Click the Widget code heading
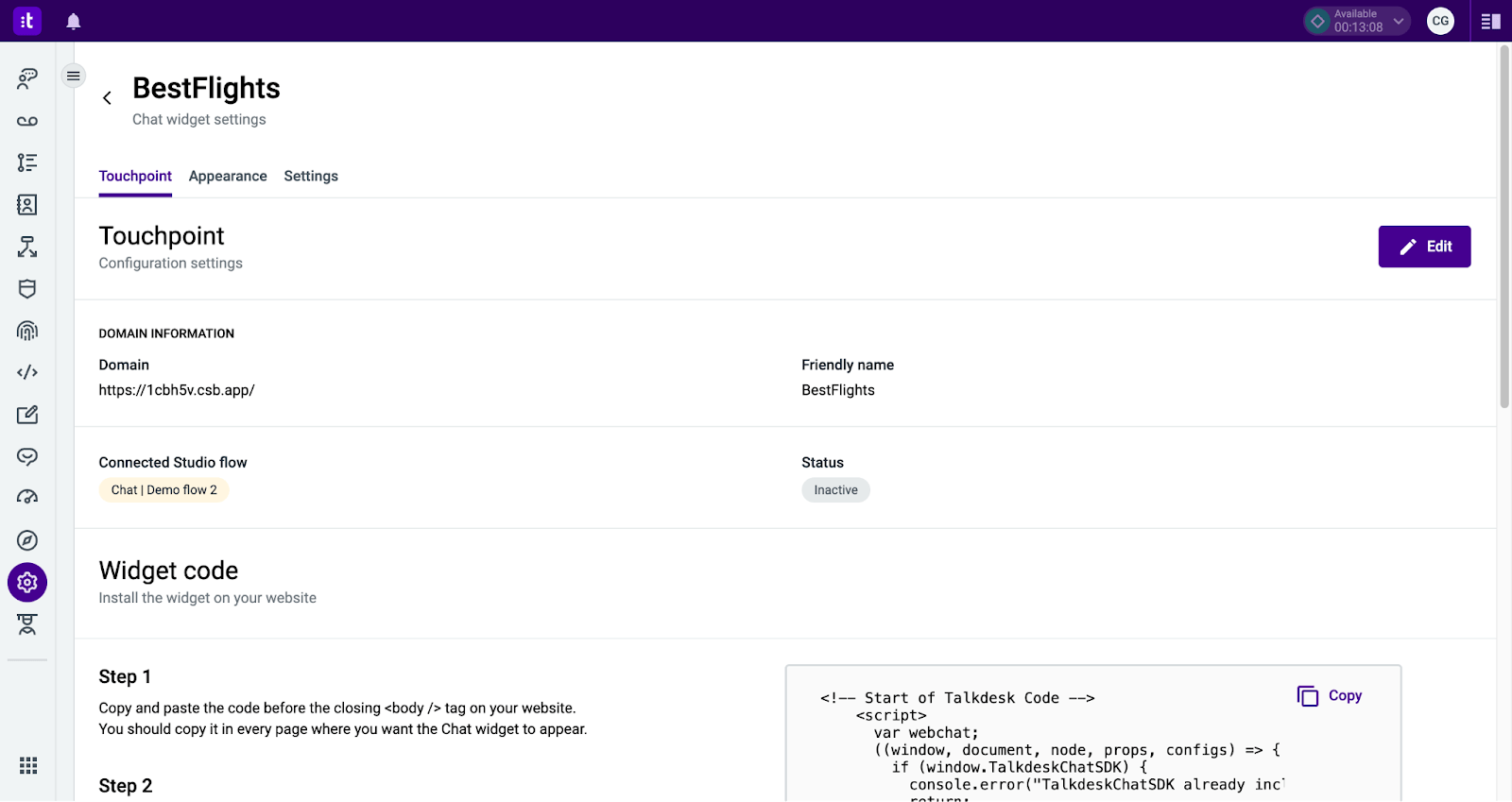The width and height of the screenshot is (1512, 802). click(x=168, y=571)
